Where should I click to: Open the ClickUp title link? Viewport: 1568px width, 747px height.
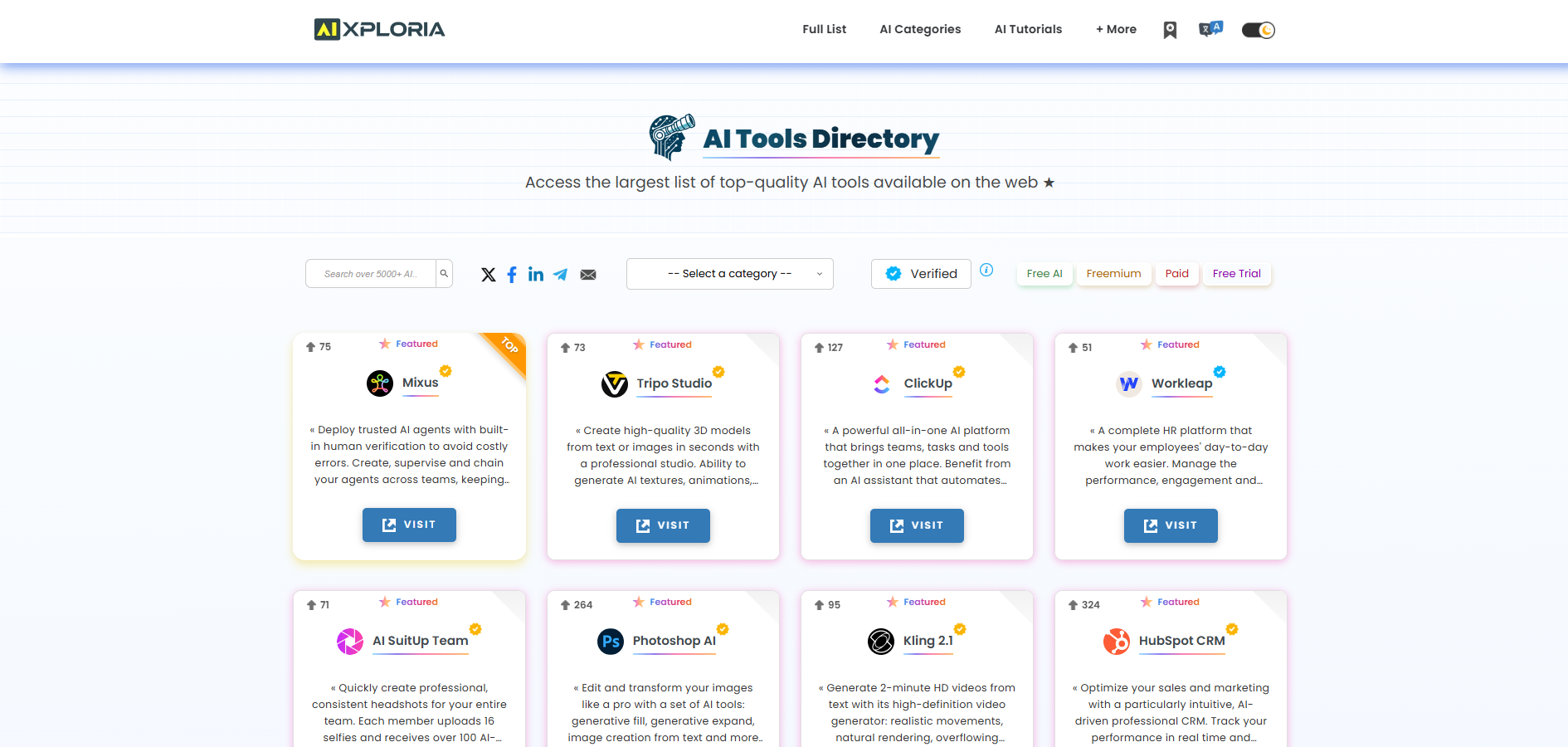[x=928, y=383]
